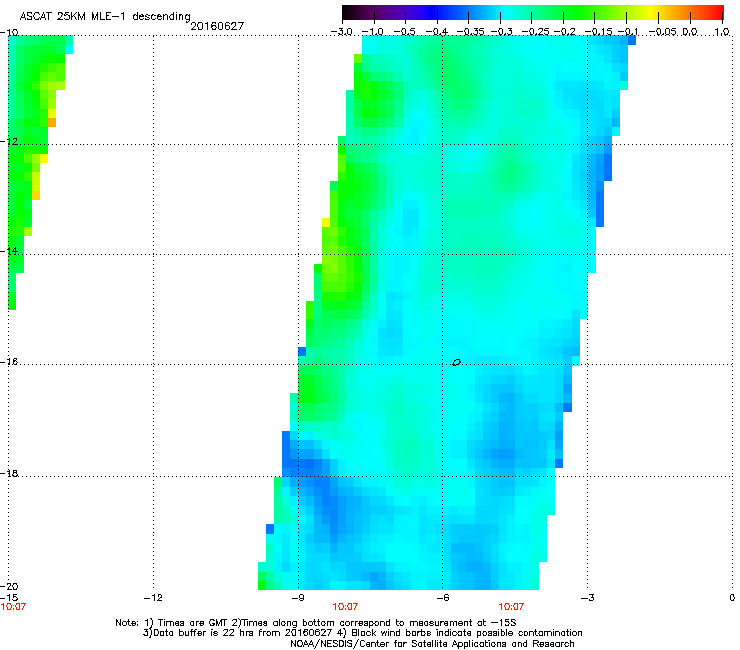Click the orange pixel in left swath
The image size is (740, 650).
pyautogui.click(x=52, y=122)
